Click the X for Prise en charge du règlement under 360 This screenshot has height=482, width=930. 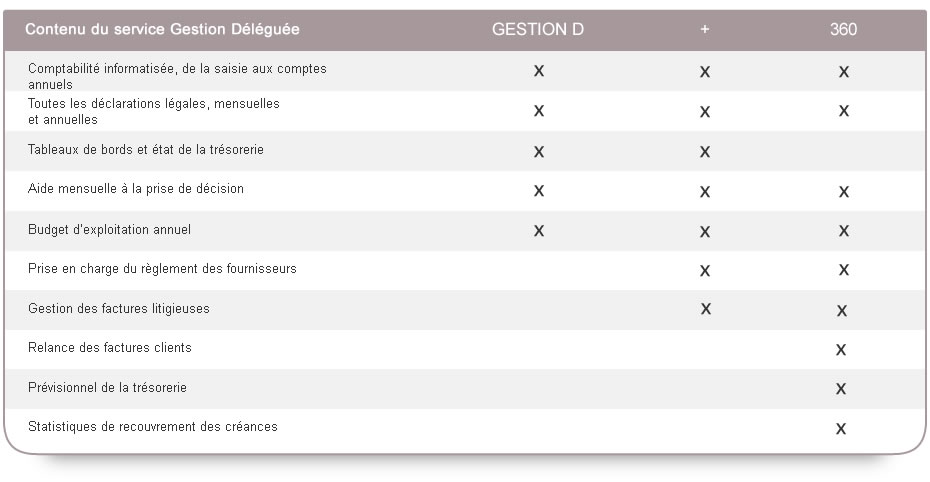click(x=843, y=270)
